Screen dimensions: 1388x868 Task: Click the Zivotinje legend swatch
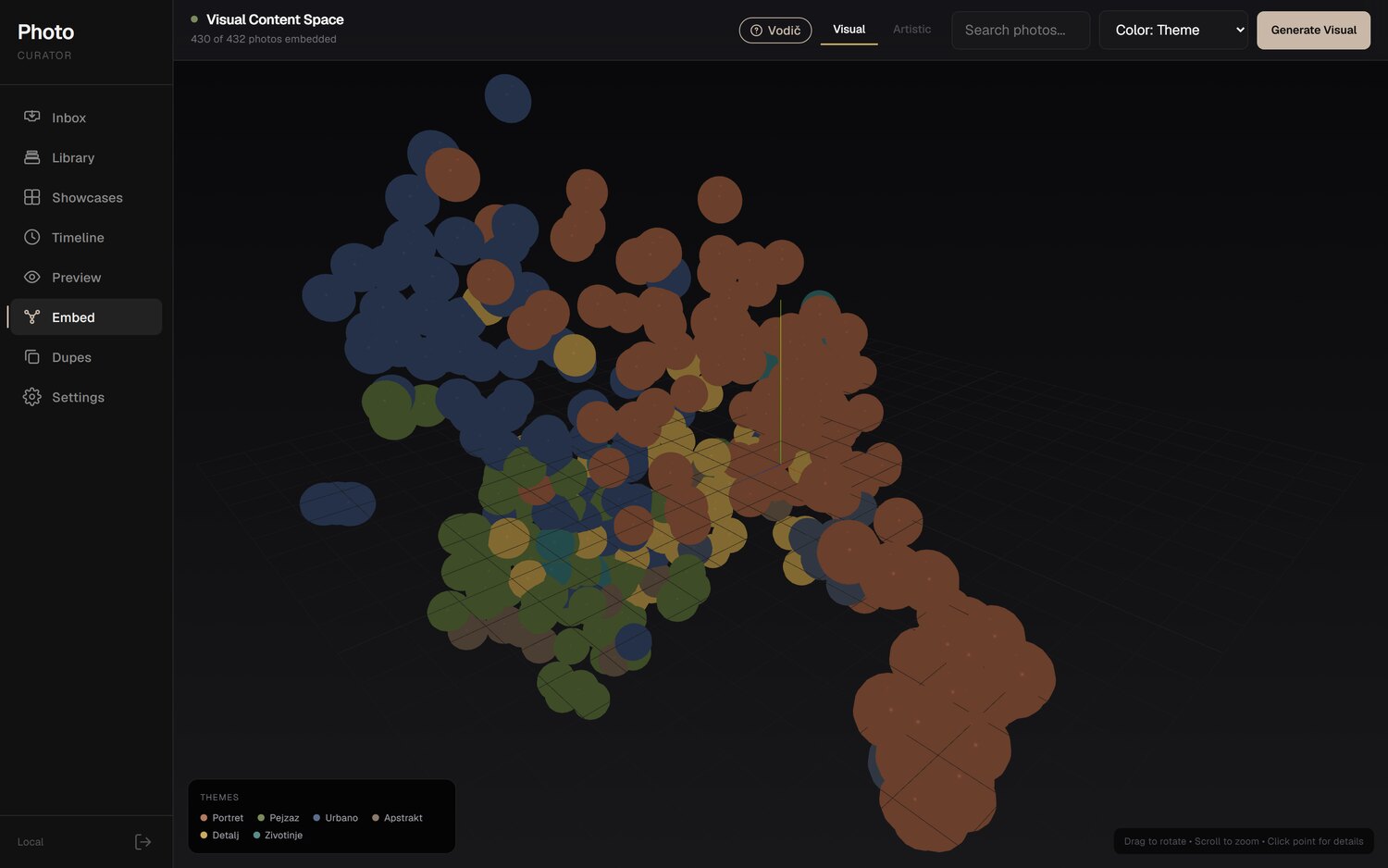coord(256,836)
